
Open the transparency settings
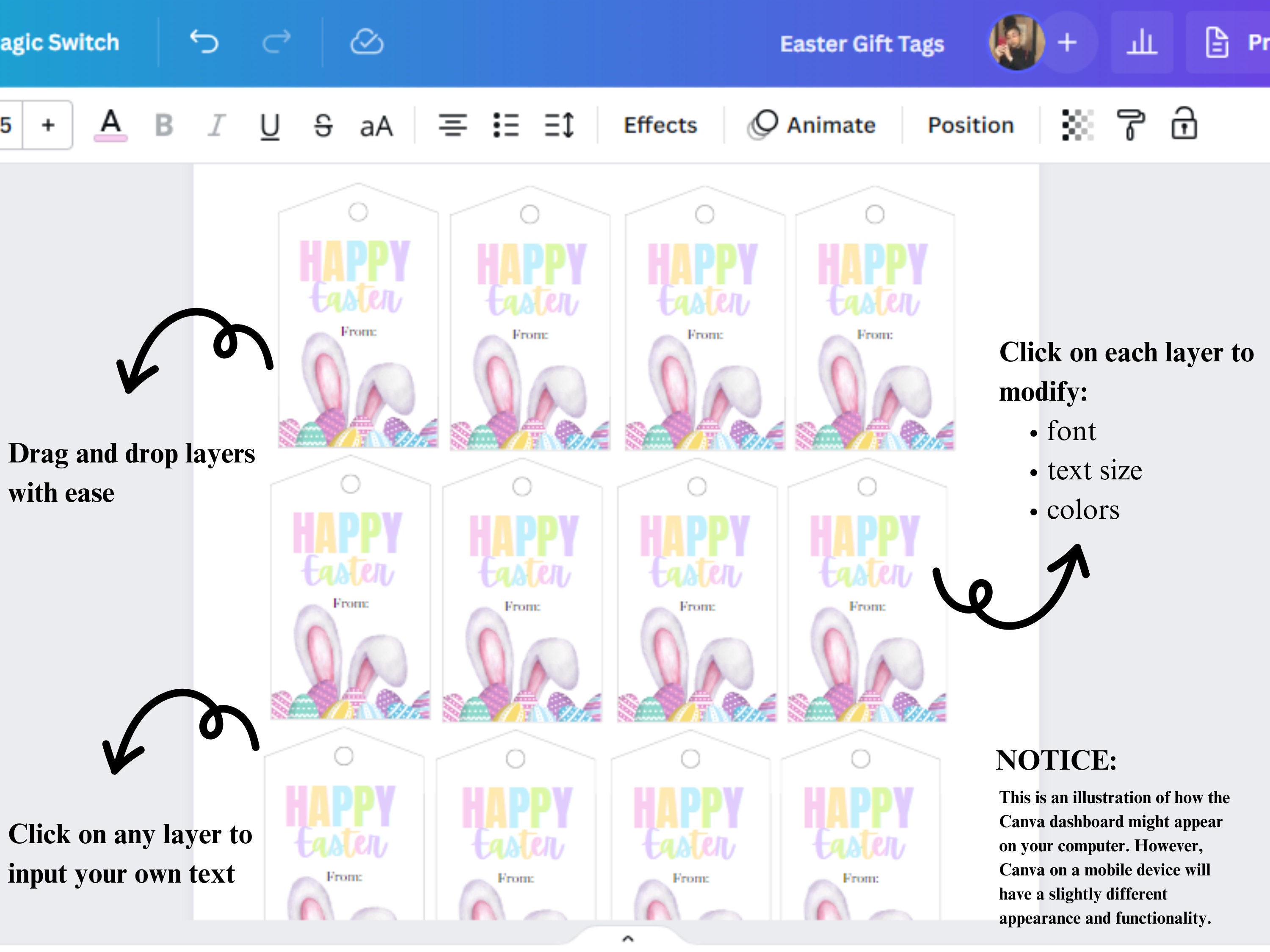coord(1078,125)
